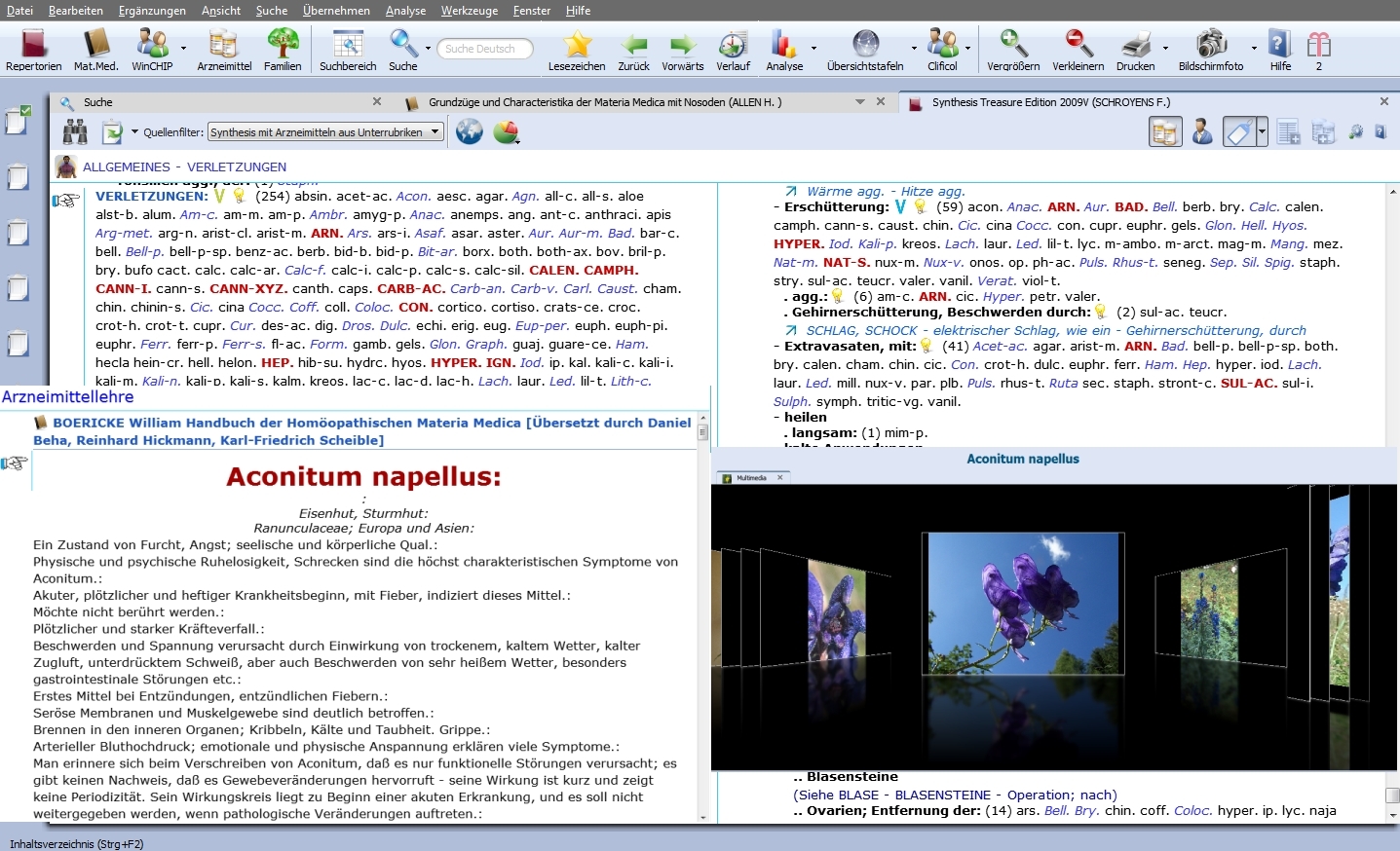Viewport: 1400px width, 851px height.
Task: Go back with the Zurück arrow
Action: click(633, 50)
